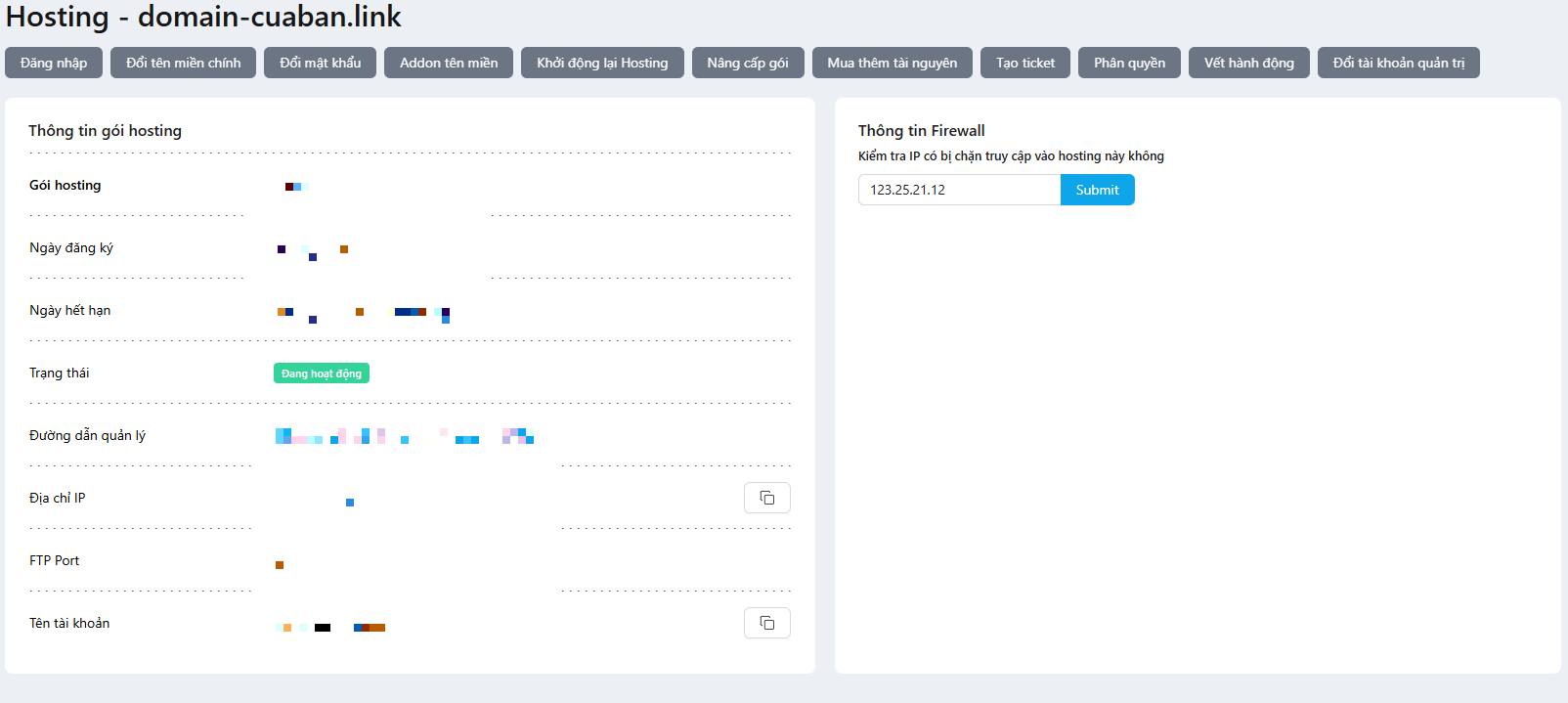Screen dimensions: 1568x703
Task: Select Đổi mật khẩu
Action: pyautogui.click(x=321, y=63)
